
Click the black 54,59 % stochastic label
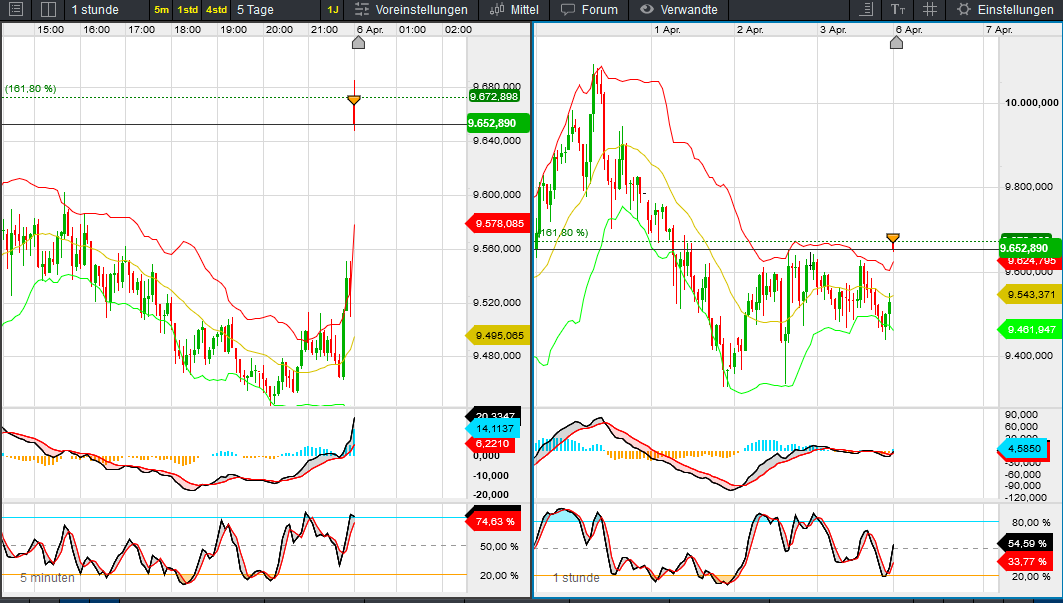(1025, 543)
